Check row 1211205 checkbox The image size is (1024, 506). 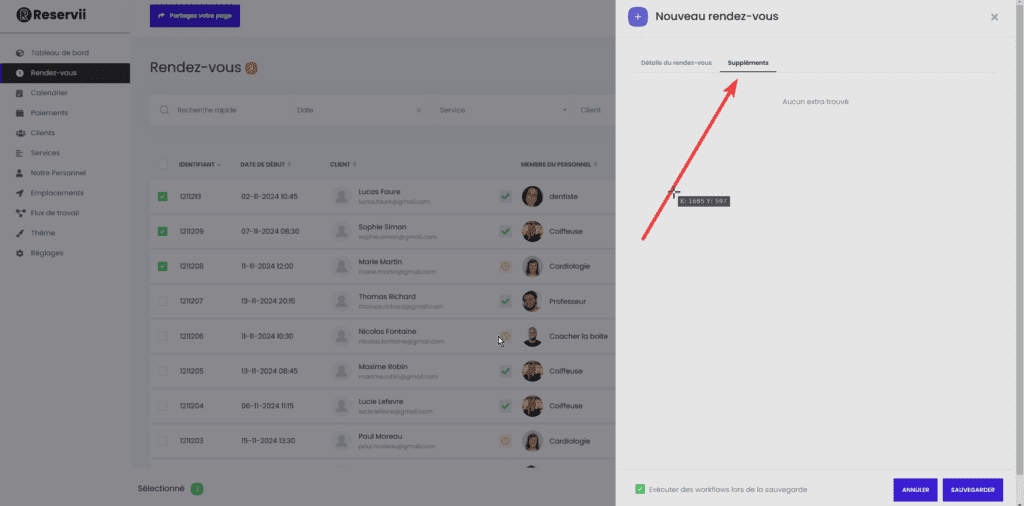pyautogui.click(x=163, y=371)
